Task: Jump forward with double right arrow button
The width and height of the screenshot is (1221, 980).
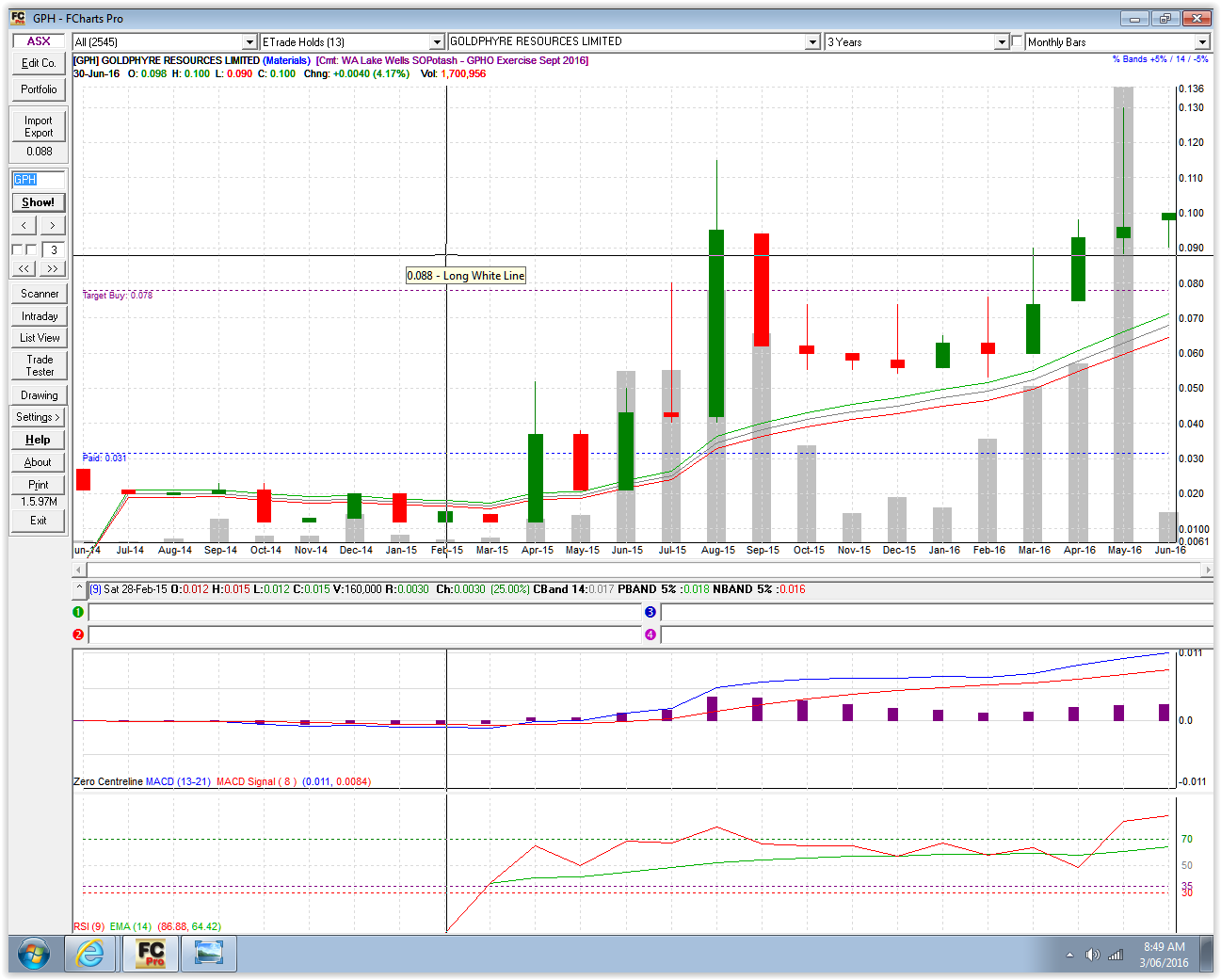Action: coord(53,268)
